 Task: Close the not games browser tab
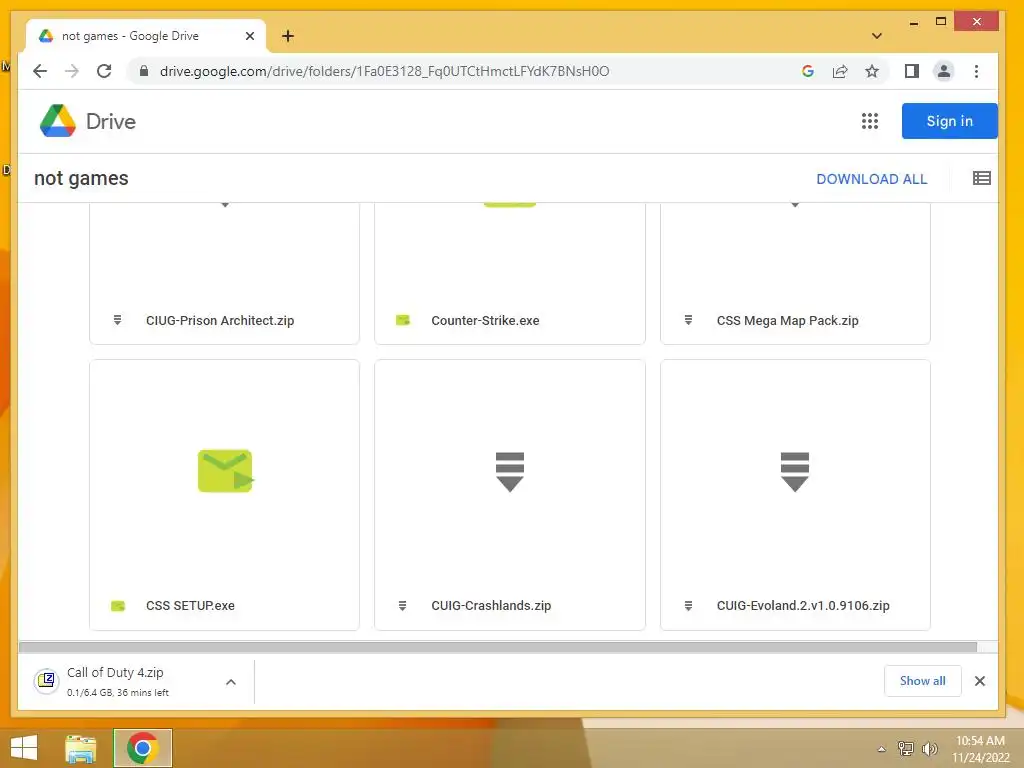click(249, 36)
